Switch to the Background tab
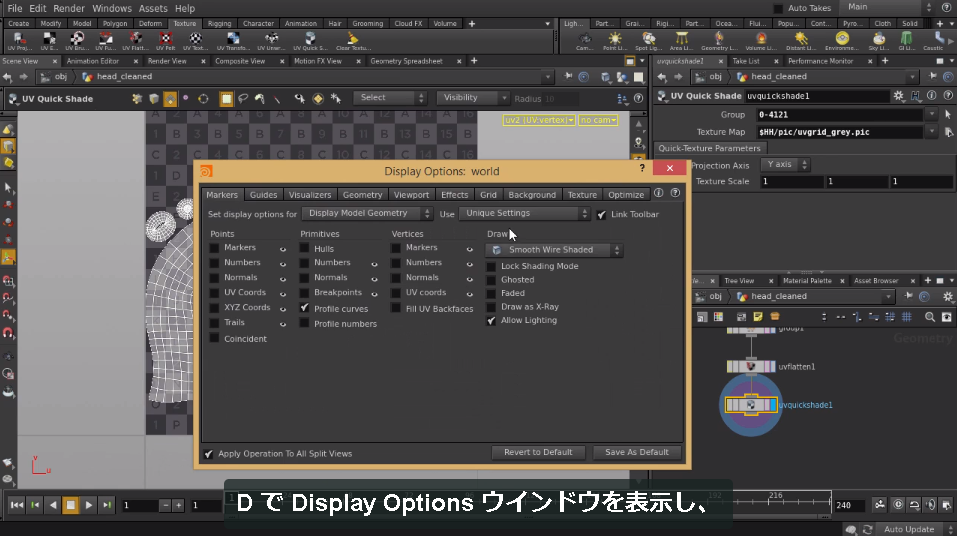The width and height of the screenshot is (957, 536). 532,195
